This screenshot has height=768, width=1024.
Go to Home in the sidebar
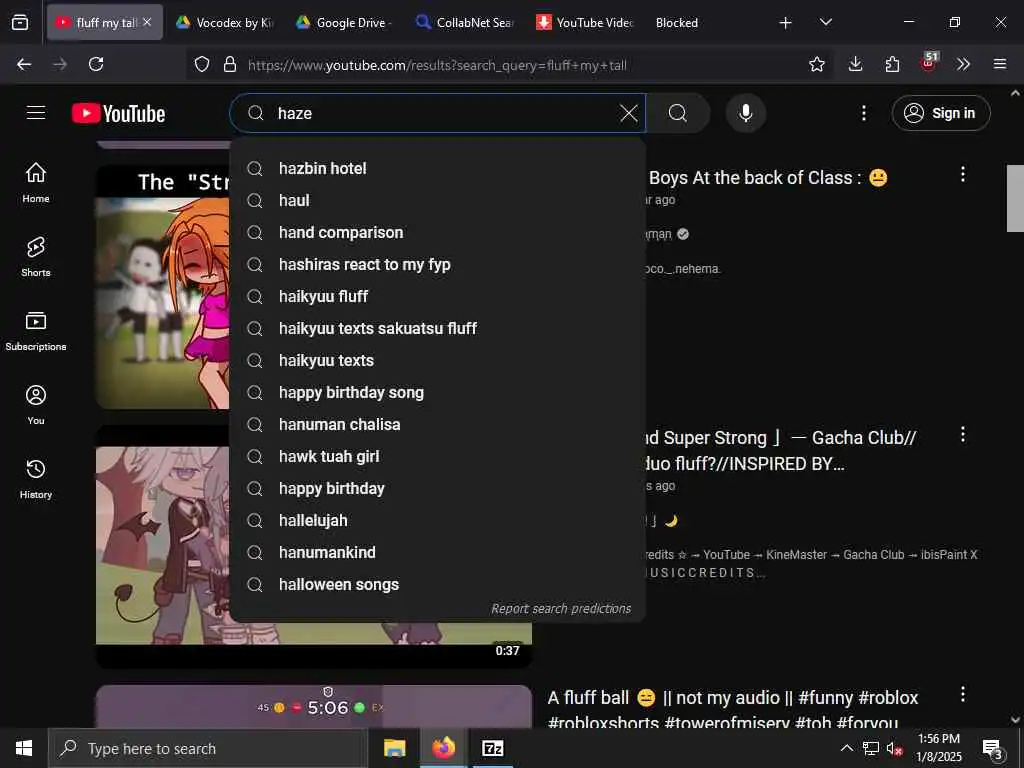coord(36,183)
